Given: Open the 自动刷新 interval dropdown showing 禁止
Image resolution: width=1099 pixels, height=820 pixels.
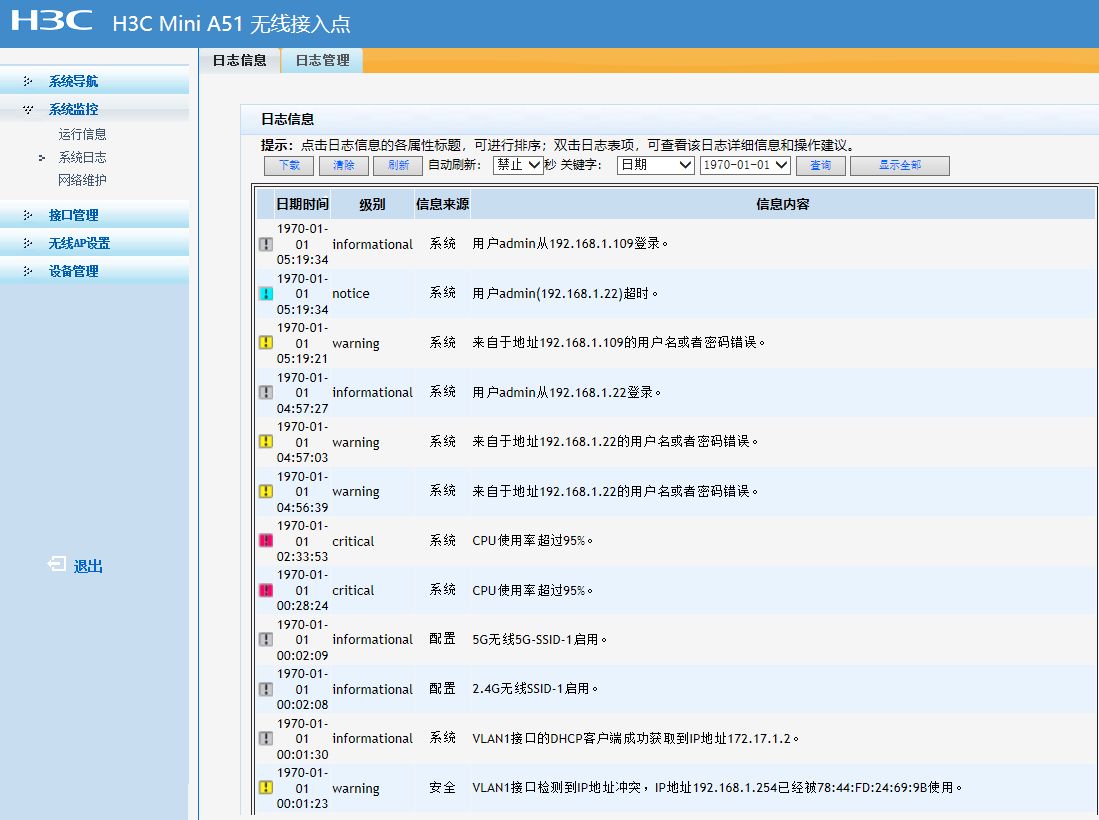Looking at the screenshot, I should [518, 165].
